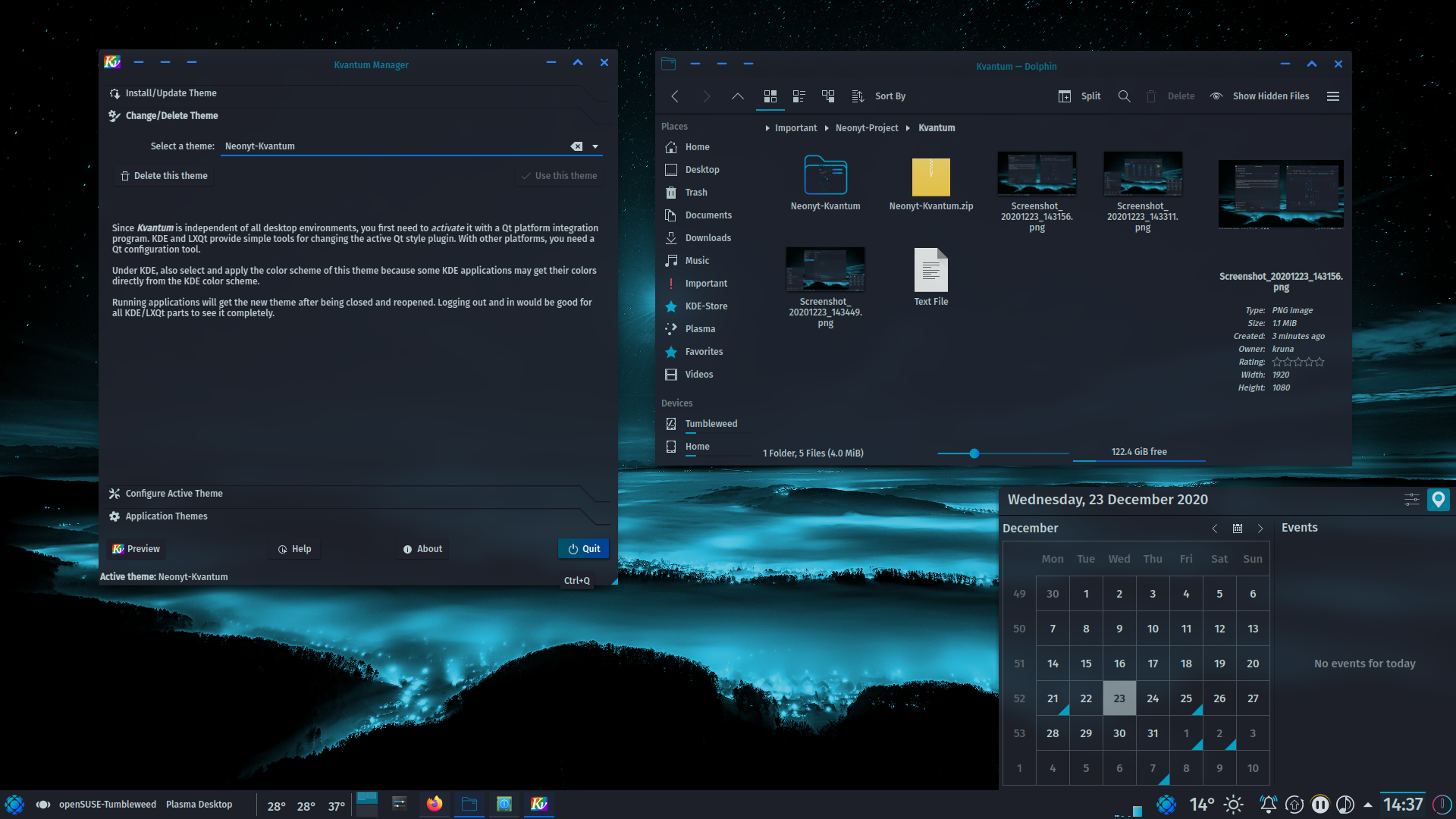Click Delete this theme button

[164, 176]
